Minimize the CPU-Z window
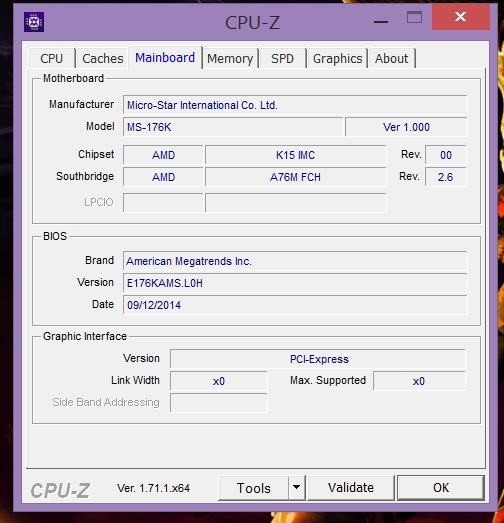This screenshot has height=523, width=504. (381, 21)
